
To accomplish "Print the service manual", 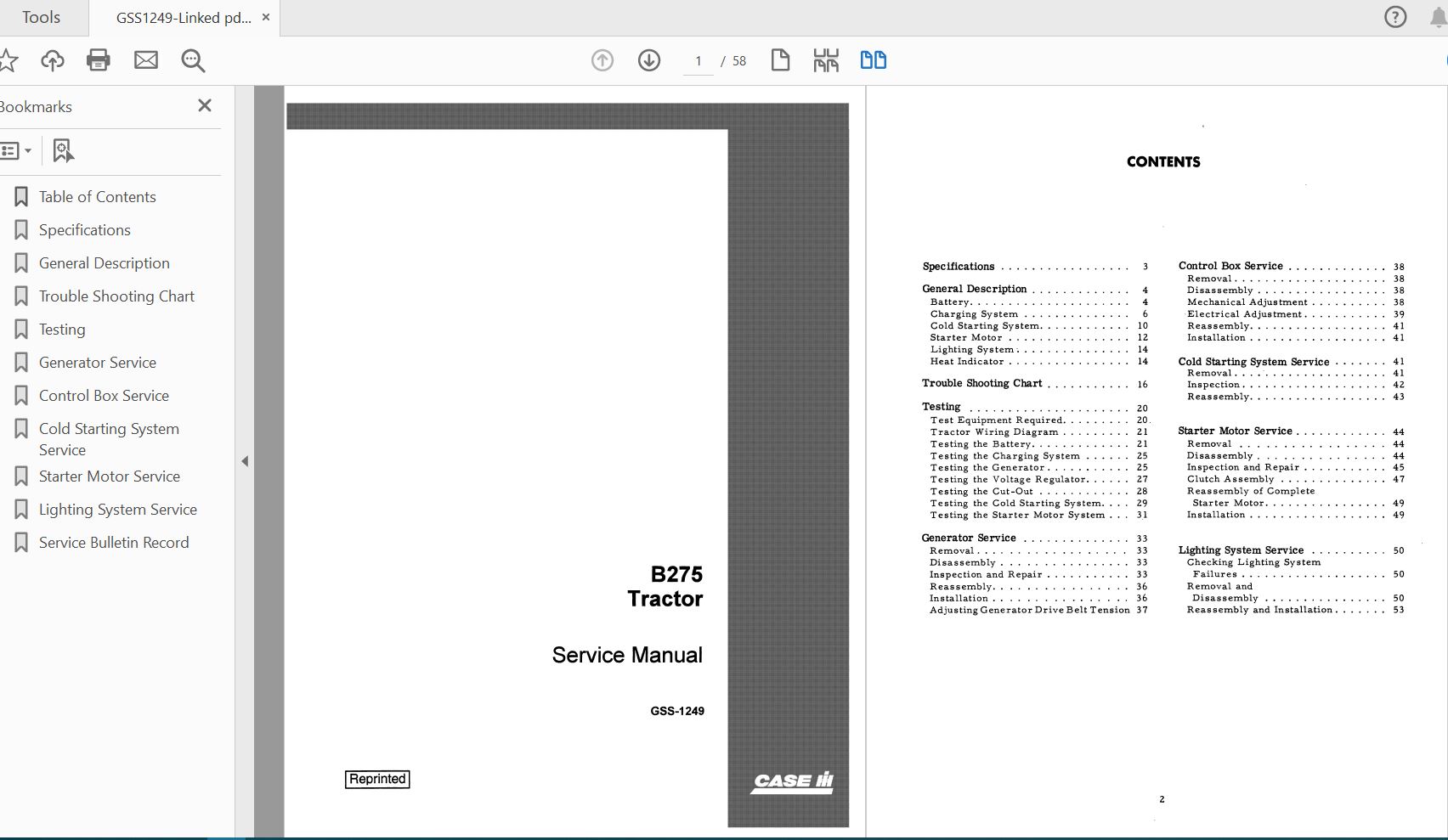I will coord(98,60).
